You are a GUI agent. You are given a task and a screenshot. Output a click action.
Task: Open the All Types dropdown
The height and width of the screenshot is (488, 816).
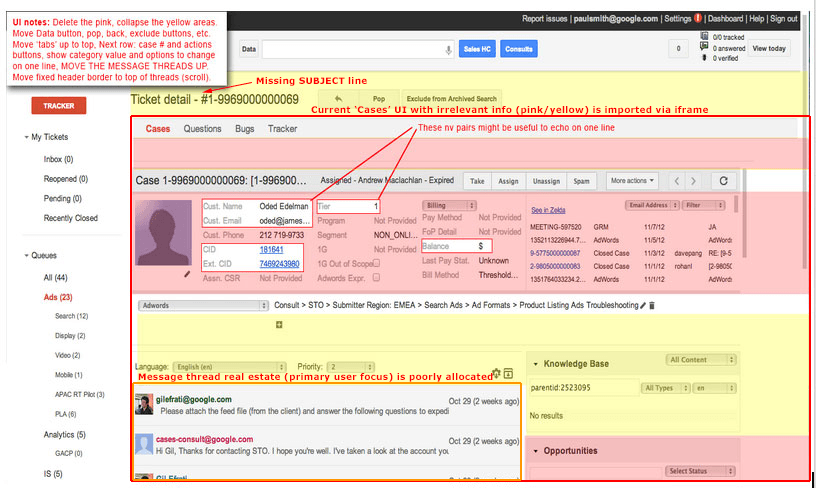coord(665,388)
